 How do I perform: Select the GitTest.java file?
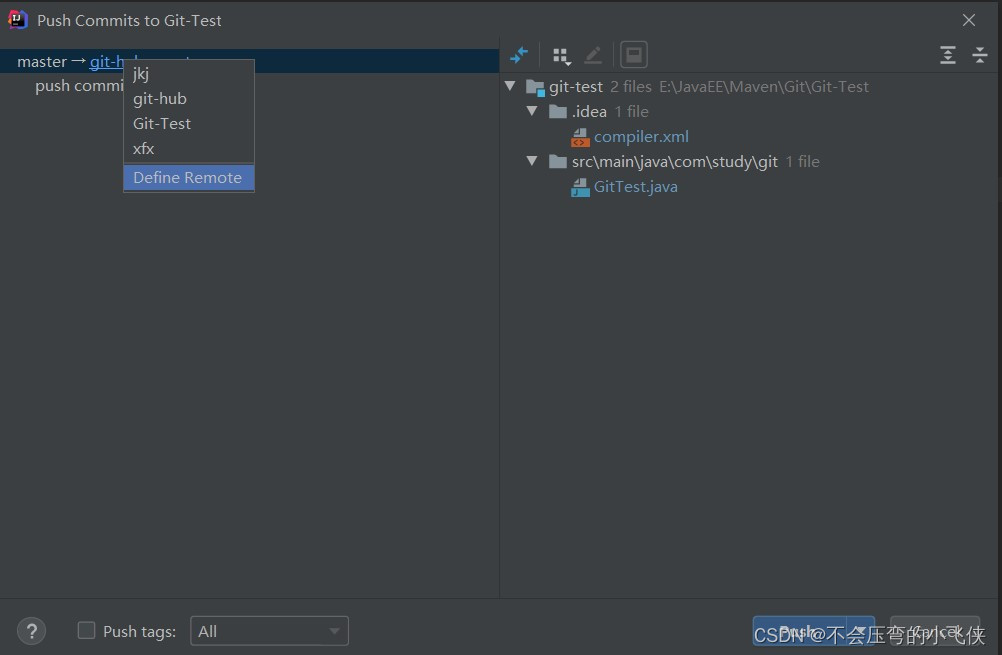[635, 187]
